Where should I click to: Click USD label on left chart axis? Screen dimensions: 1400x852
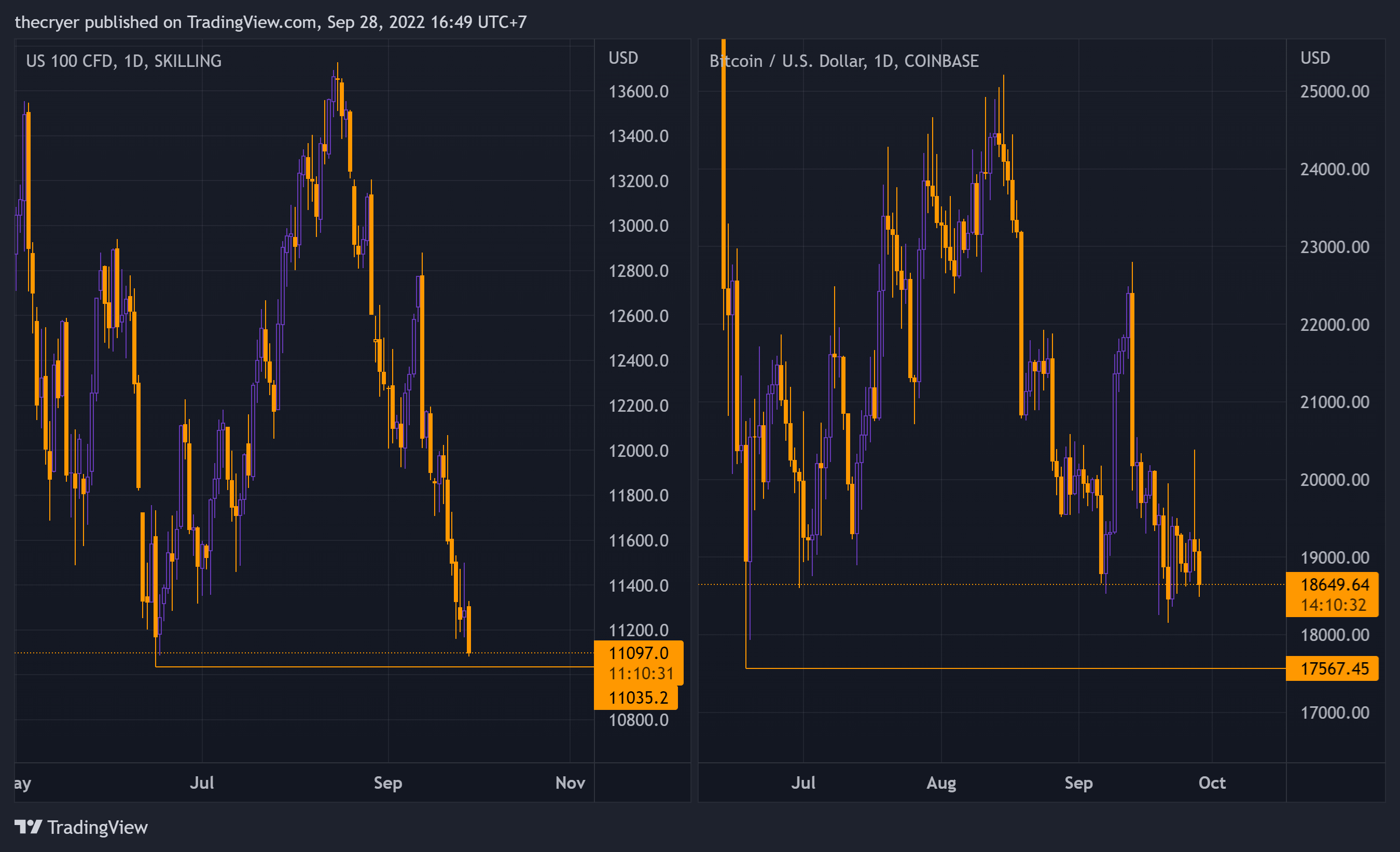pyautogui.click(x=623, y=58)
